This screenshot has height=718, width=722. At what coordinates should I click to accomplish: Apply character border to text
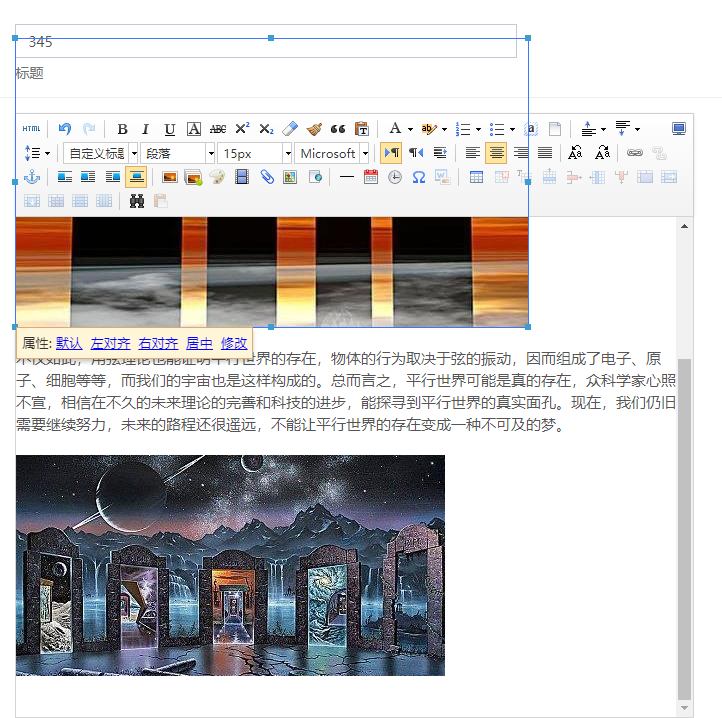[194, 129]
